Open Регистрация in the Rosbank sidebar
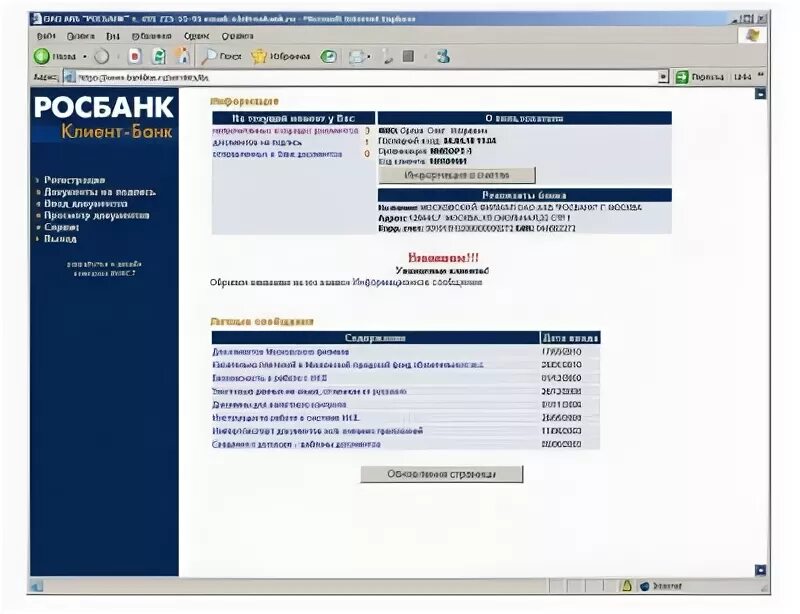Image resolution: width=800 pixels, height=614 pixels. 74,180
